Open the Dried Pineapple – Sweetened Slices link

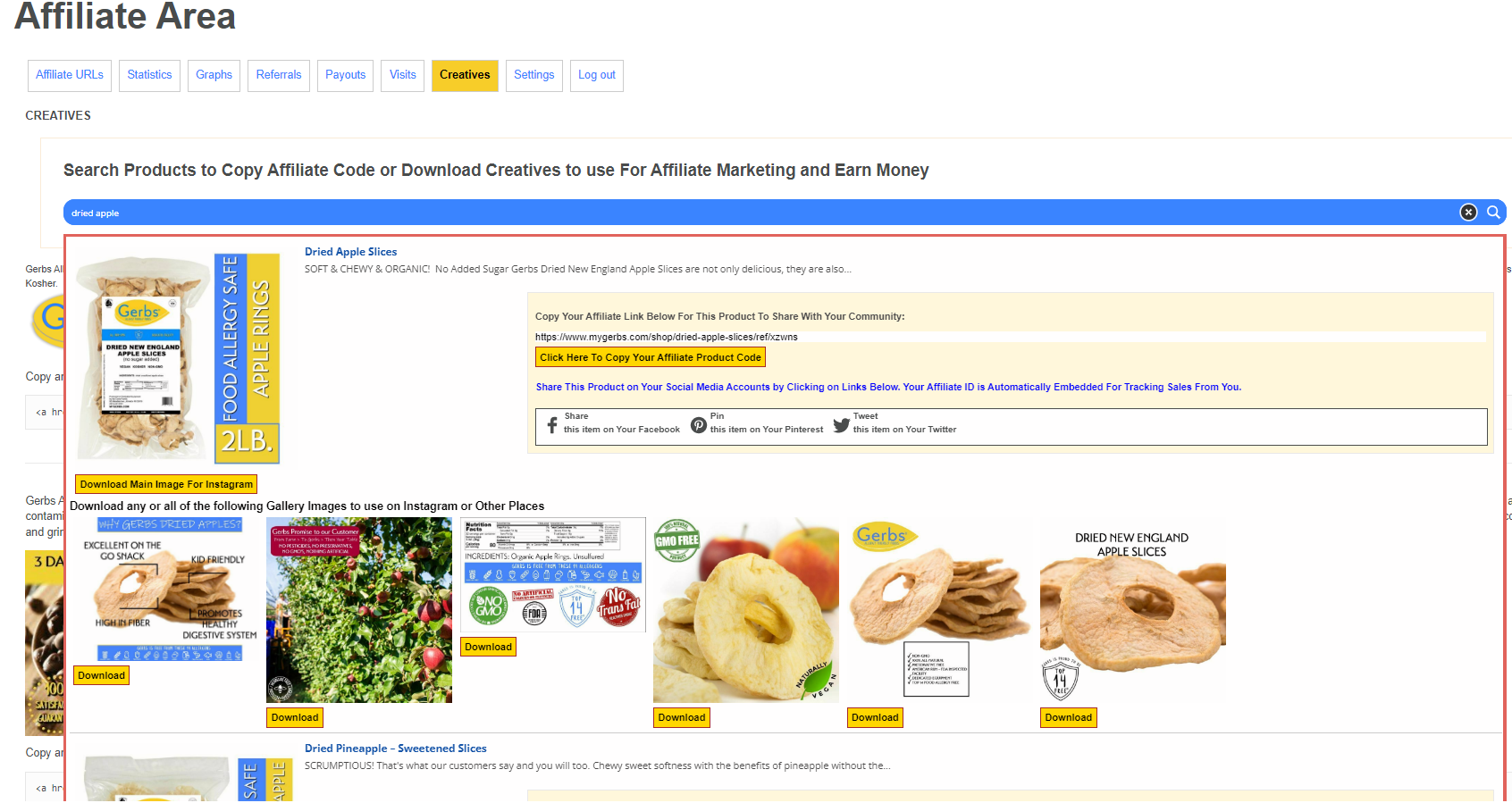(395, 749)
